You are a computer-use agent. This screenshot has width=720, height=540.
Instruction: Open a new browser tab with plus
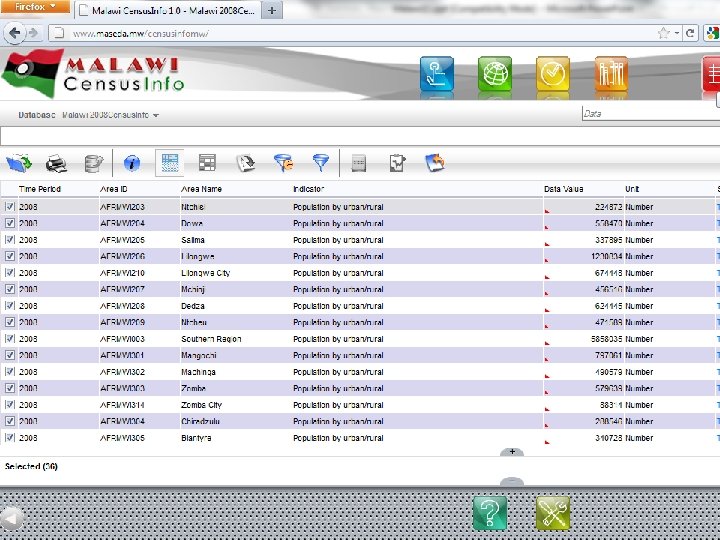pyautogui.click(x=272, y=10)
